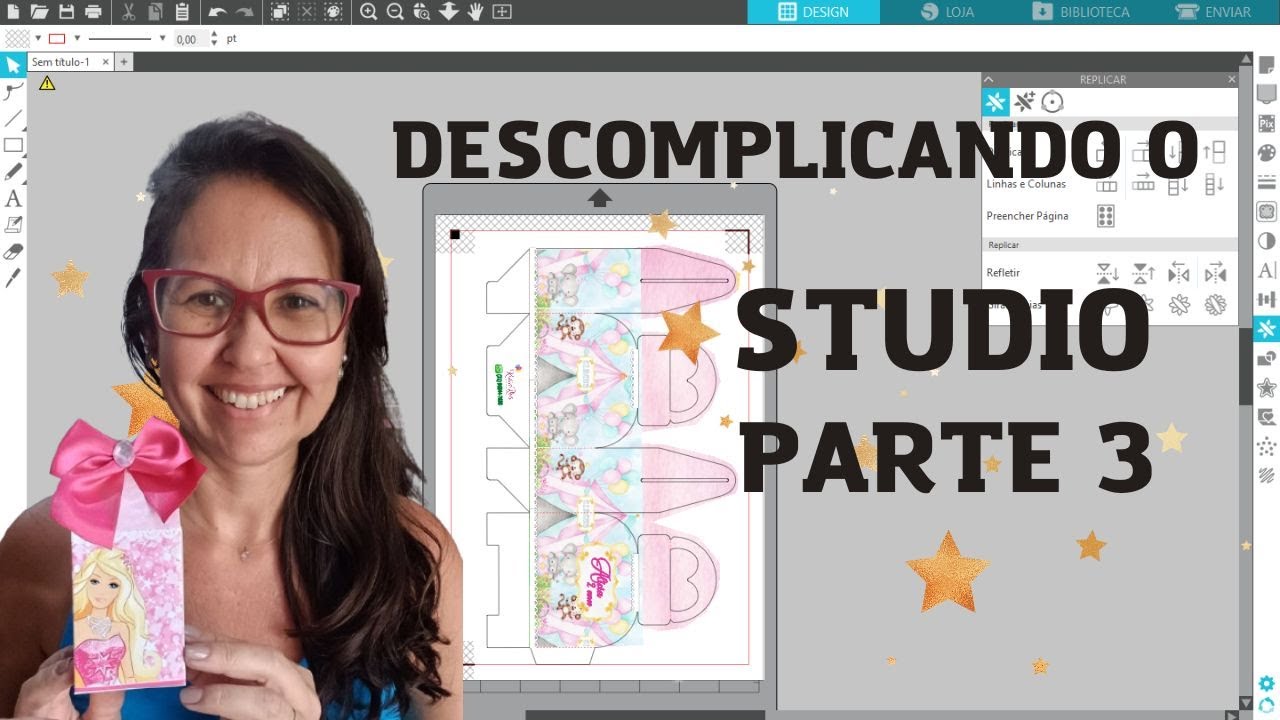Open the object on path tab
Image resolution: width=1280 pixels, height=720 pixels.
pos(1052,102)
